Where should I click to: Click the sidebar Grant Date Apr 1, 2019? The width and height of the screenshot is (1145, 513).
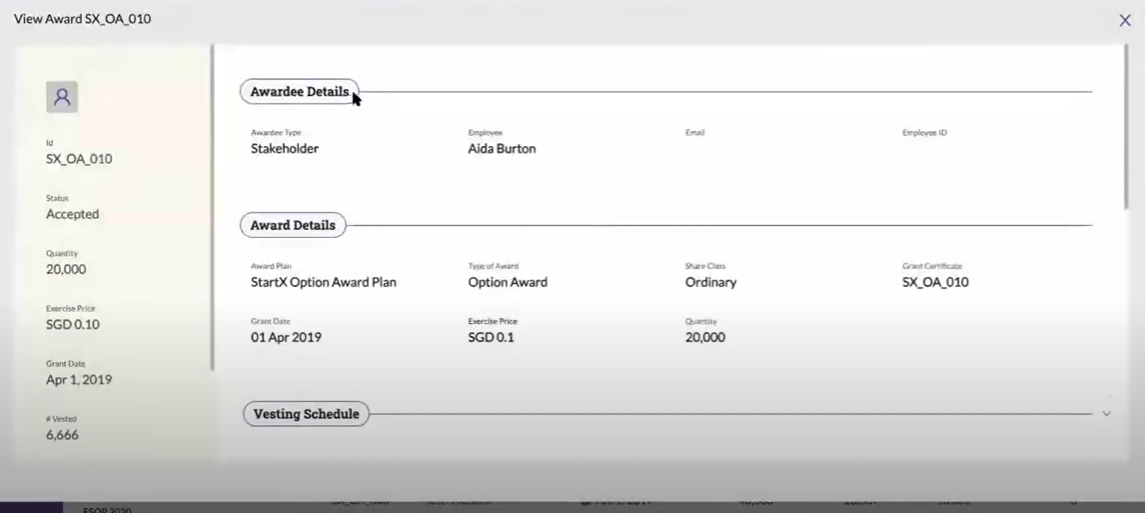pyautogui.click(x=79, y=380)
